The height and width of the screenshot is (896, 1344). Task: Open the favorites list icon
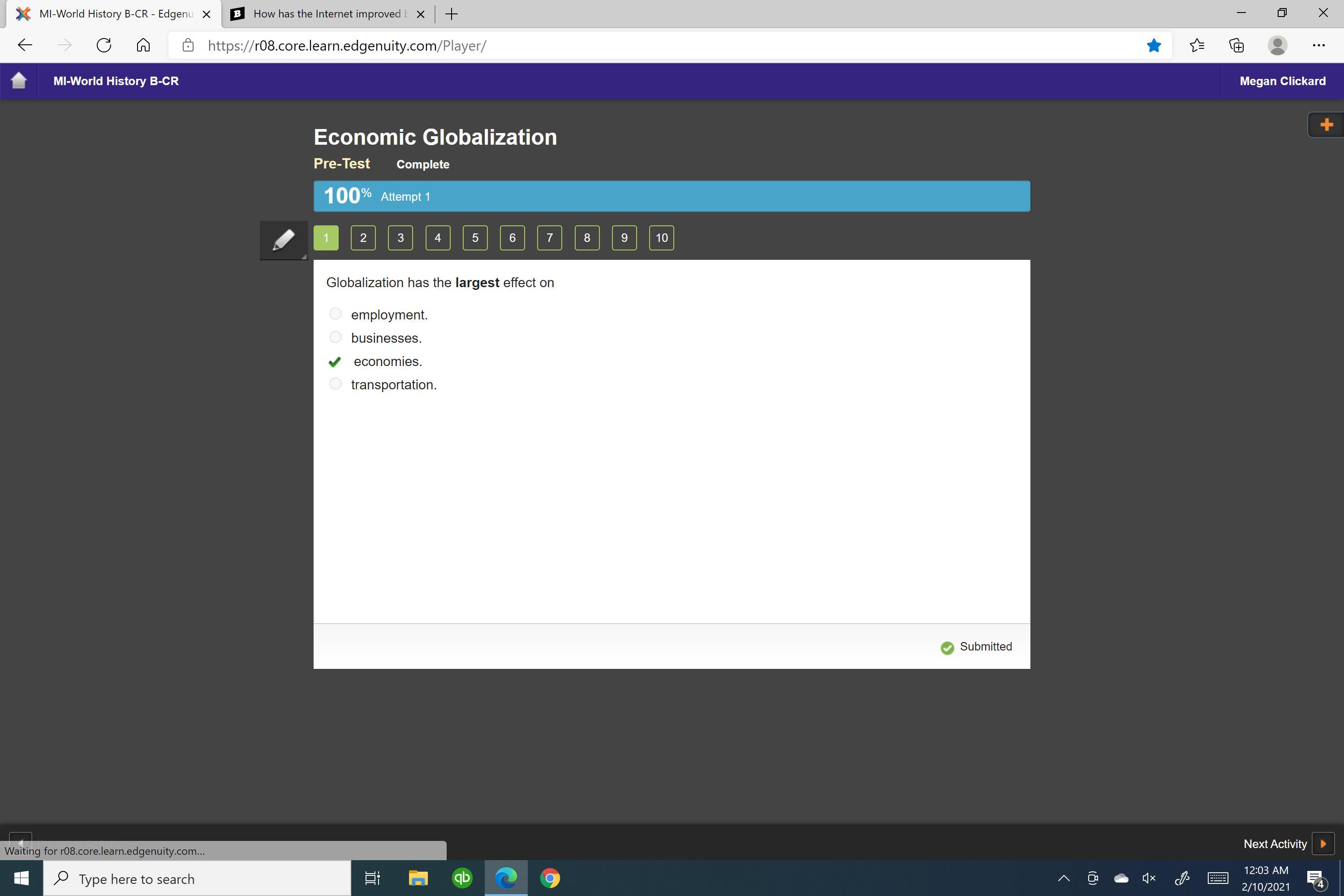1197,46
